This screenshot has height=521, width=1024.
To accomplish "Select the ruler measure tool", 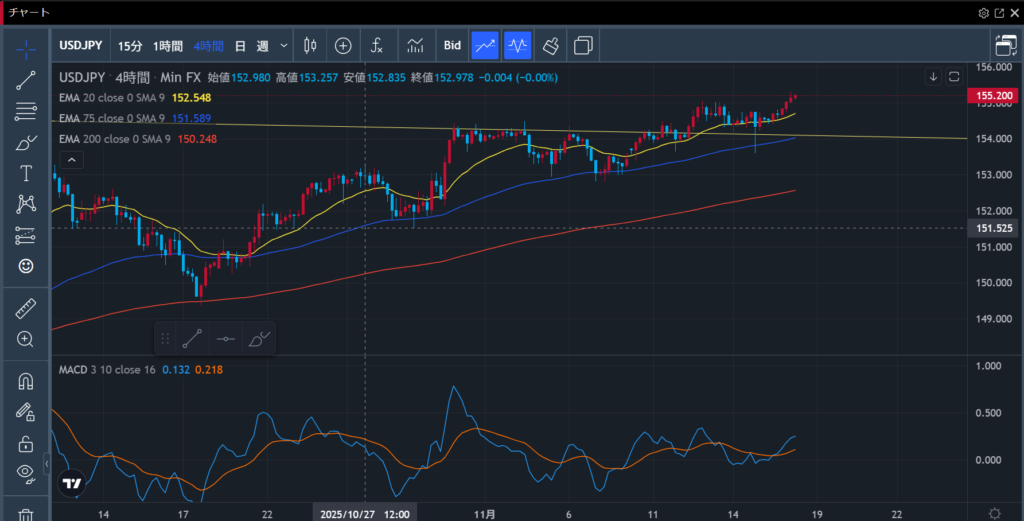I will click(x=26, y=309).
